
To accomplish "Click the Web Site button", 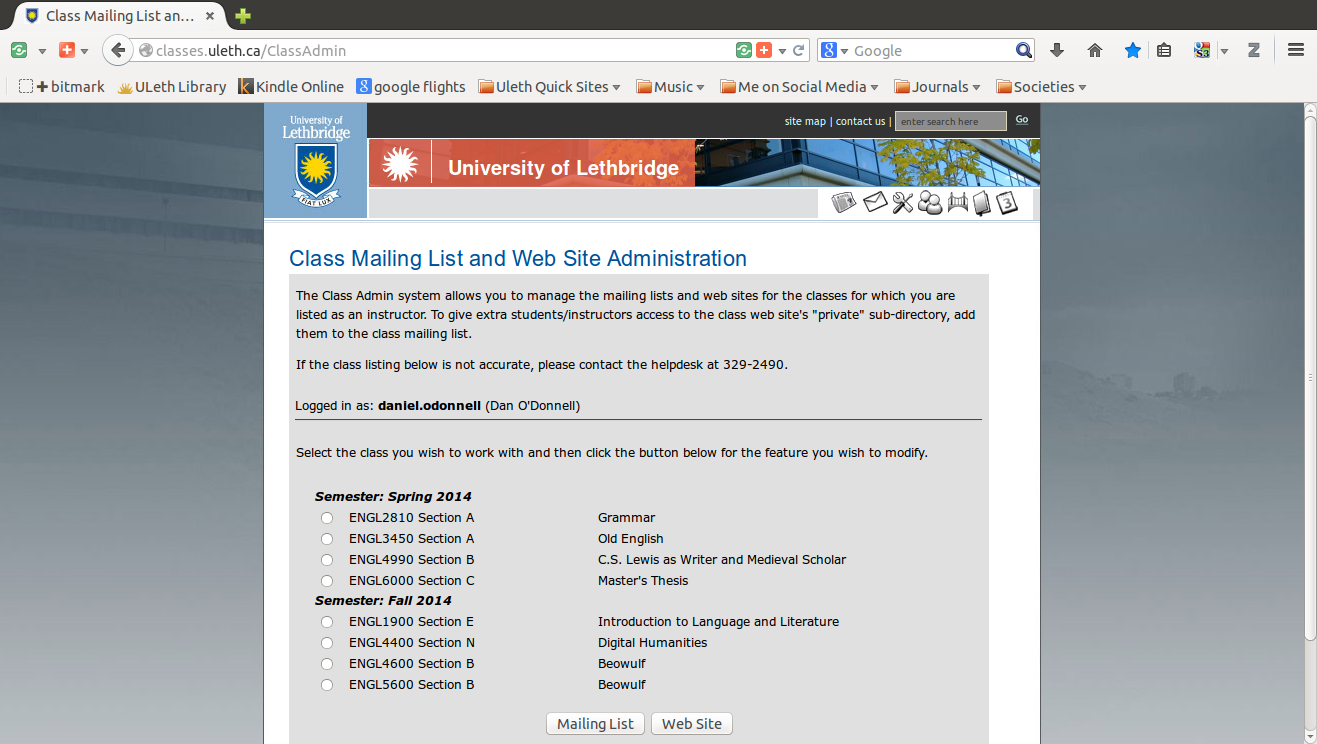I will pos(692,724).
